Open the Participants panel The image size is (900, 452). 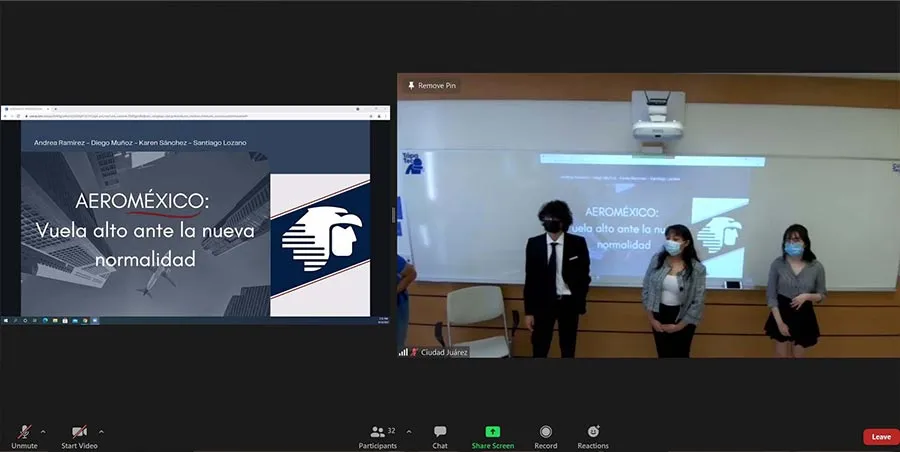tap(378, 436)
